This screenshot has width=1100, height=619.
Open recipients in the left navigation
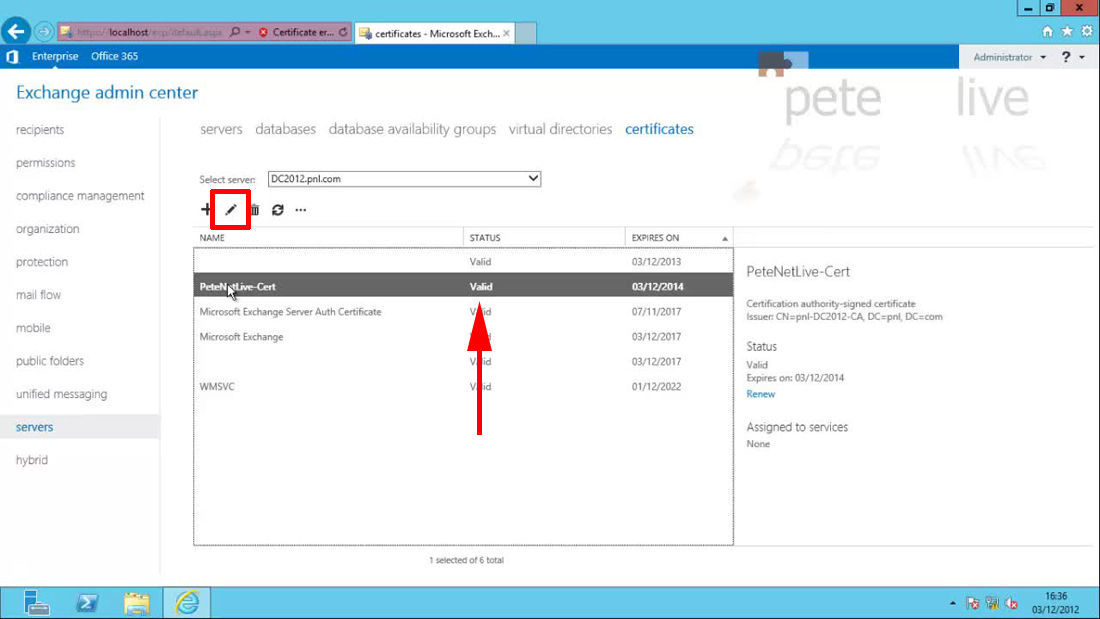(40, 130)
